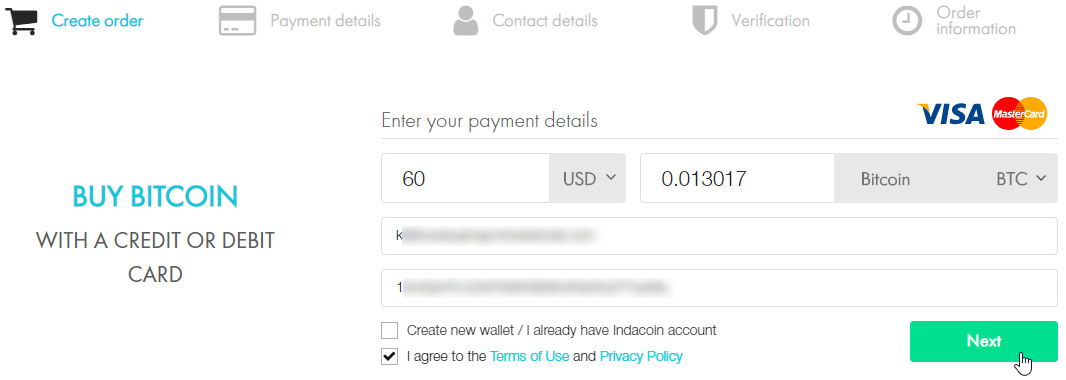
Task: Switch to Payment details step
Action: click(x=326, y=21)
